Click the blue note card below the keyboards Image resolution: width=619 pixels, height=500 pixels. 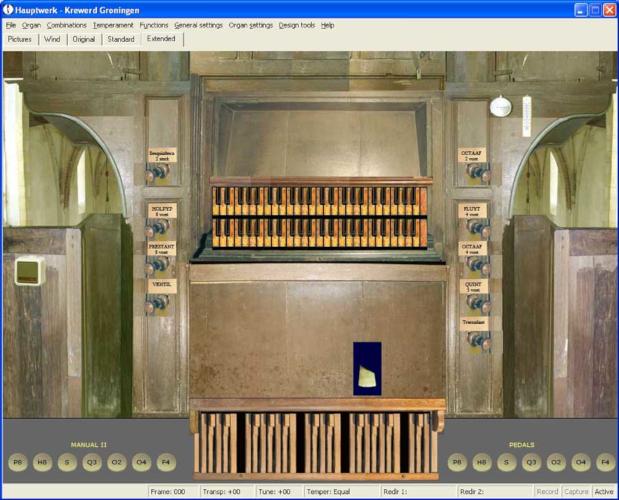click(x=367, y=369)
